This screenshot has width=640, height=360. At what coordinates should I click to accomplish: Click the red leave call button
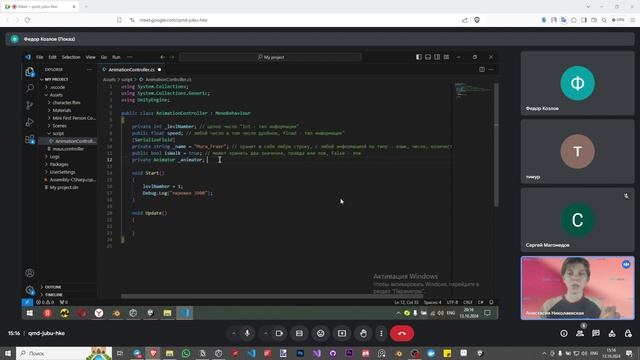click(402, 333)
